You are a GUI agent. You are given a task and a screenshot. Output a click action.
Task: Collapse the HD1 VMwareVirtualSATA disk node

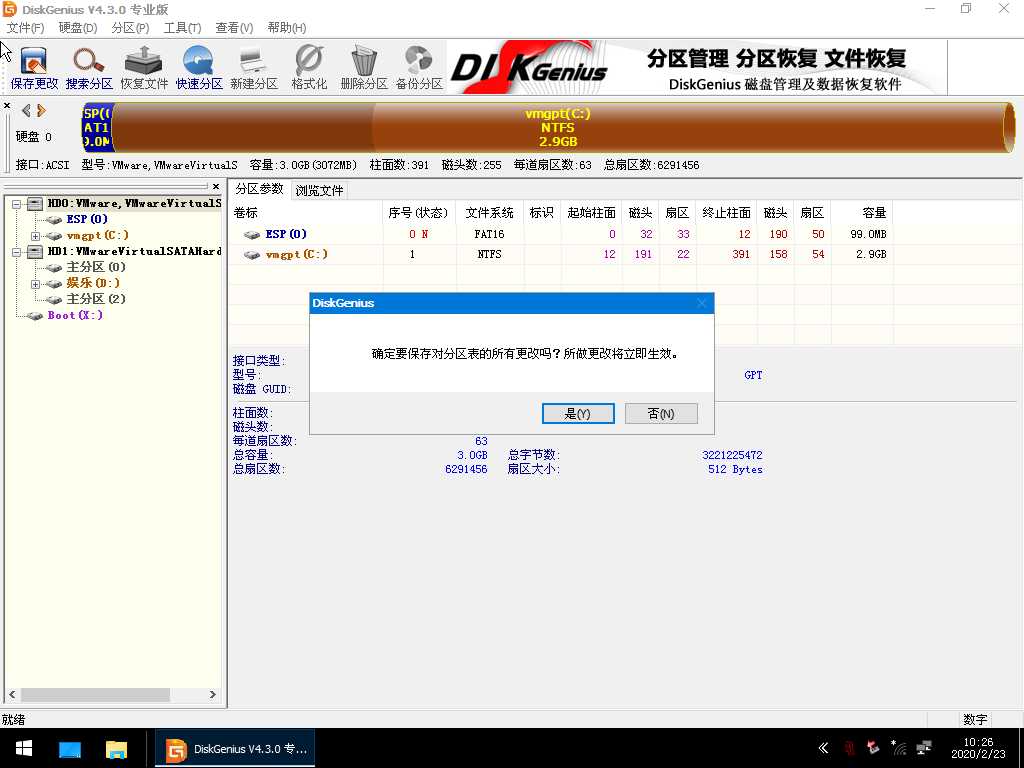17,251
